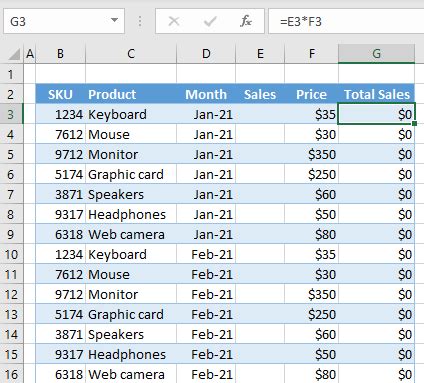Click SKU 5174 in row 13
424x383 pixels.
point(60,314)
